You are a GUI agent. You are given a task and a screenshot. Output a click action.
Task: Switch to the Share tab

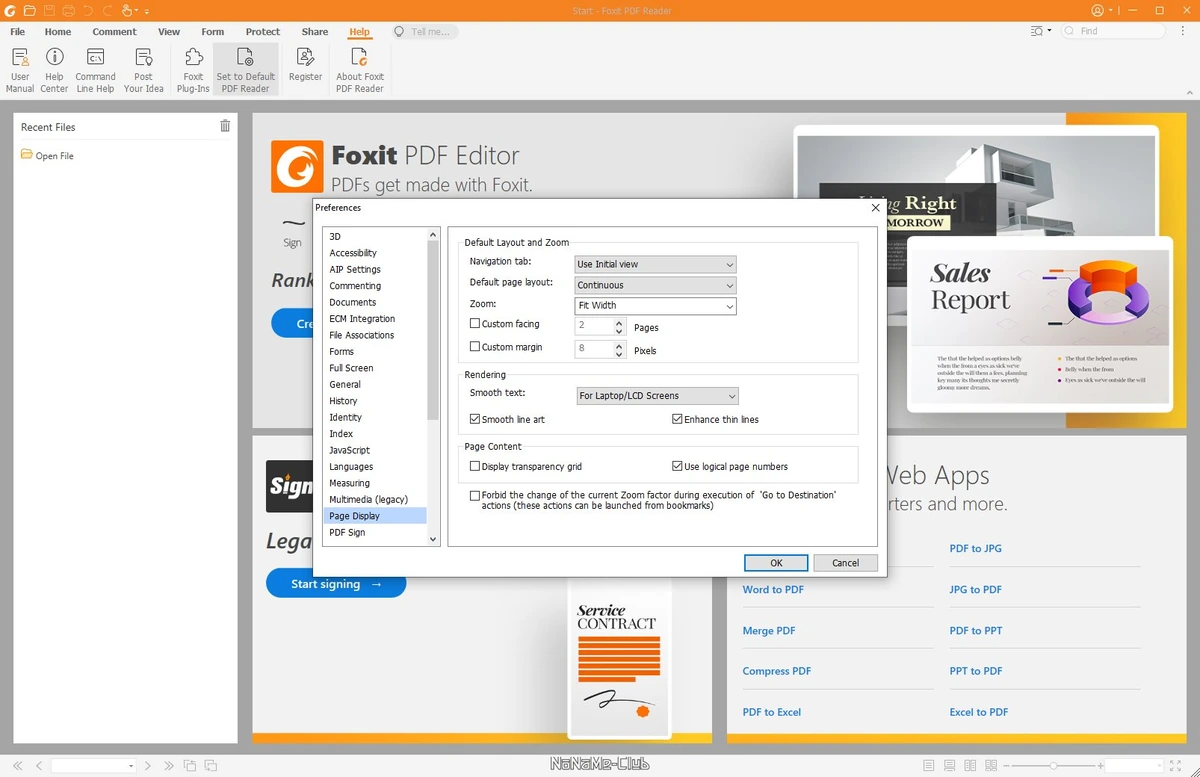click(x=315, y=32)
